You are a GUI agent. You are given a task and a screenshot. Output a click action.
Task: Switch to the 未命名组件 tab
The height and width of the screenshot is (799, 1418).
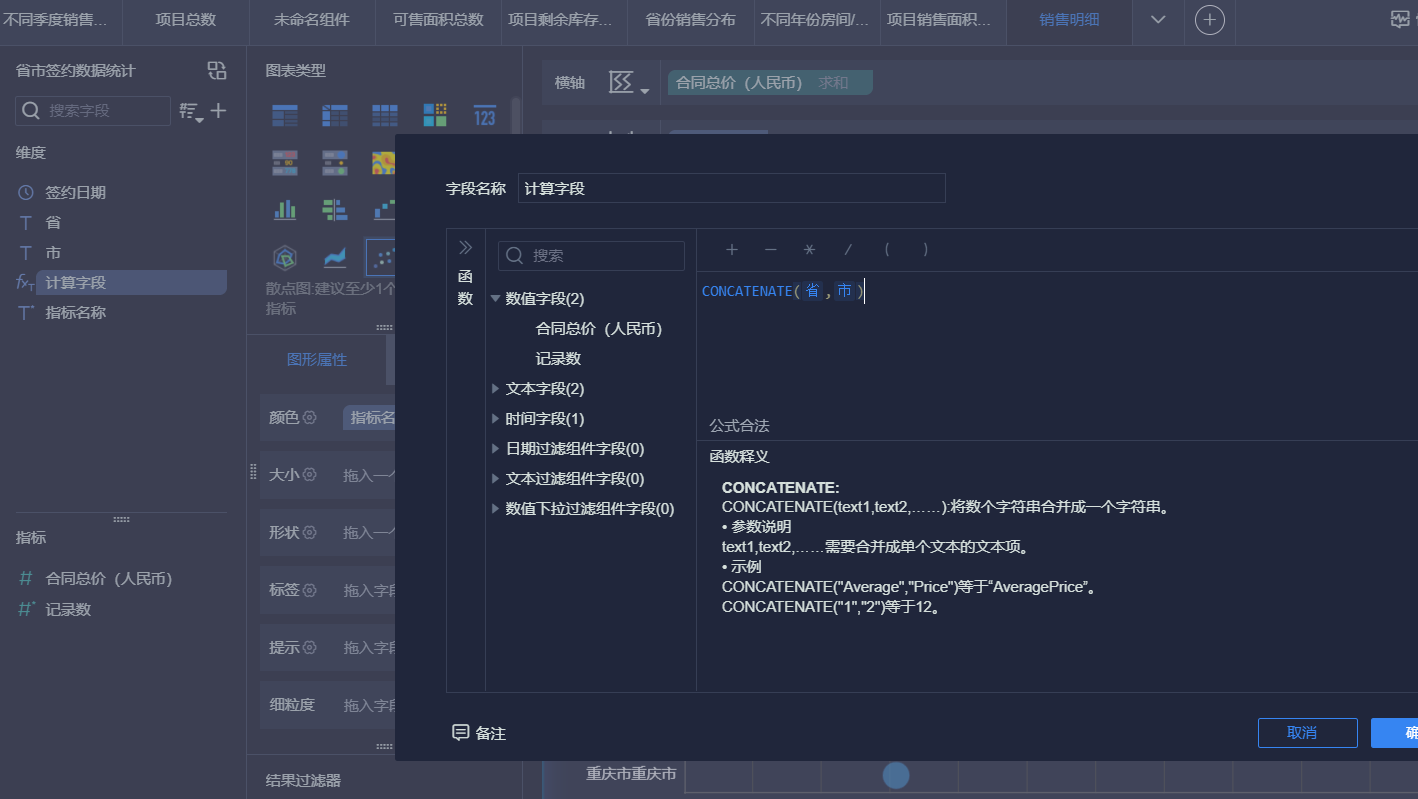click(x=312, y=20)
